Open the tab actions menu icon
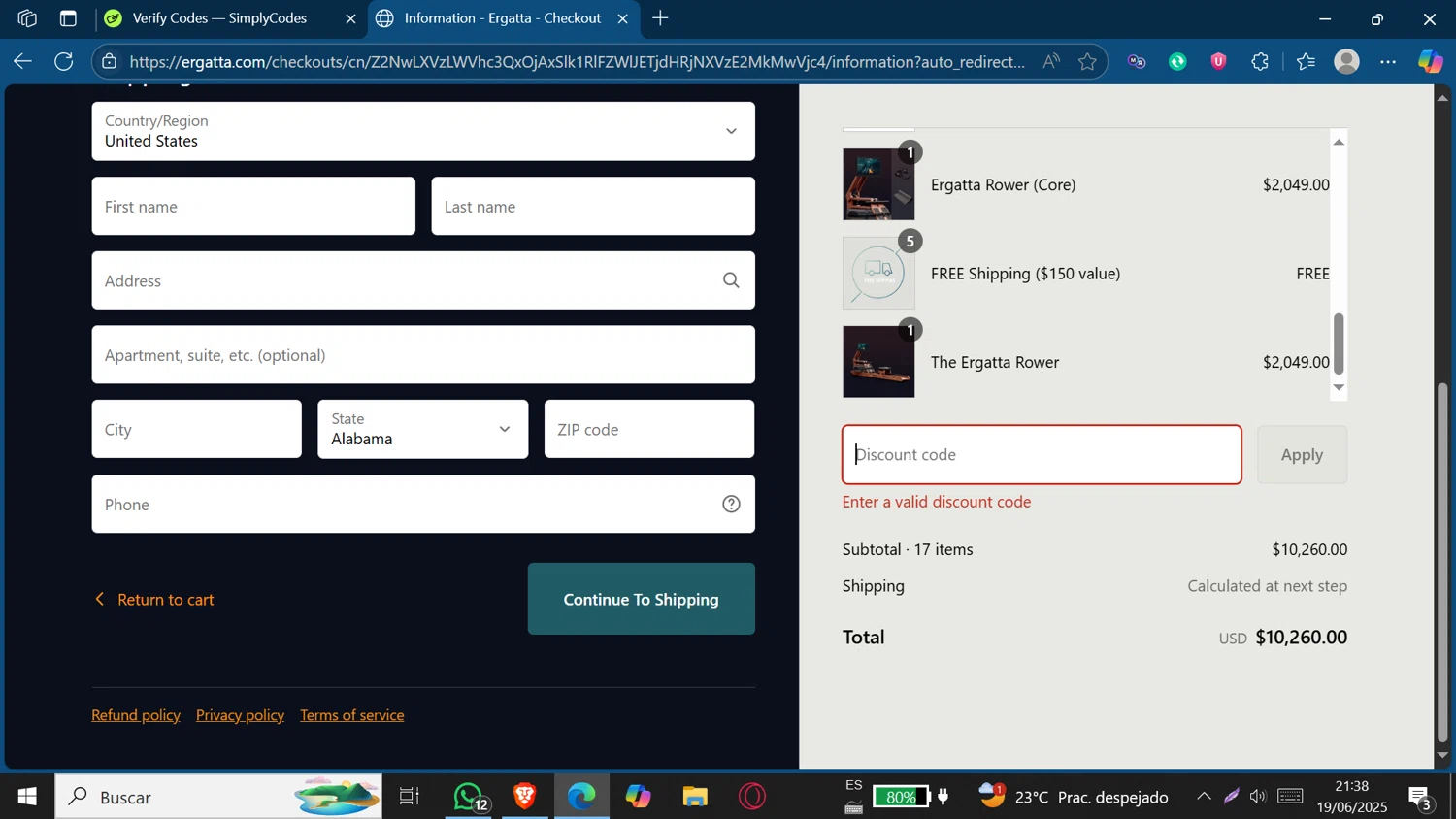The image size is (1456, 819). click(x=68, y=18)
